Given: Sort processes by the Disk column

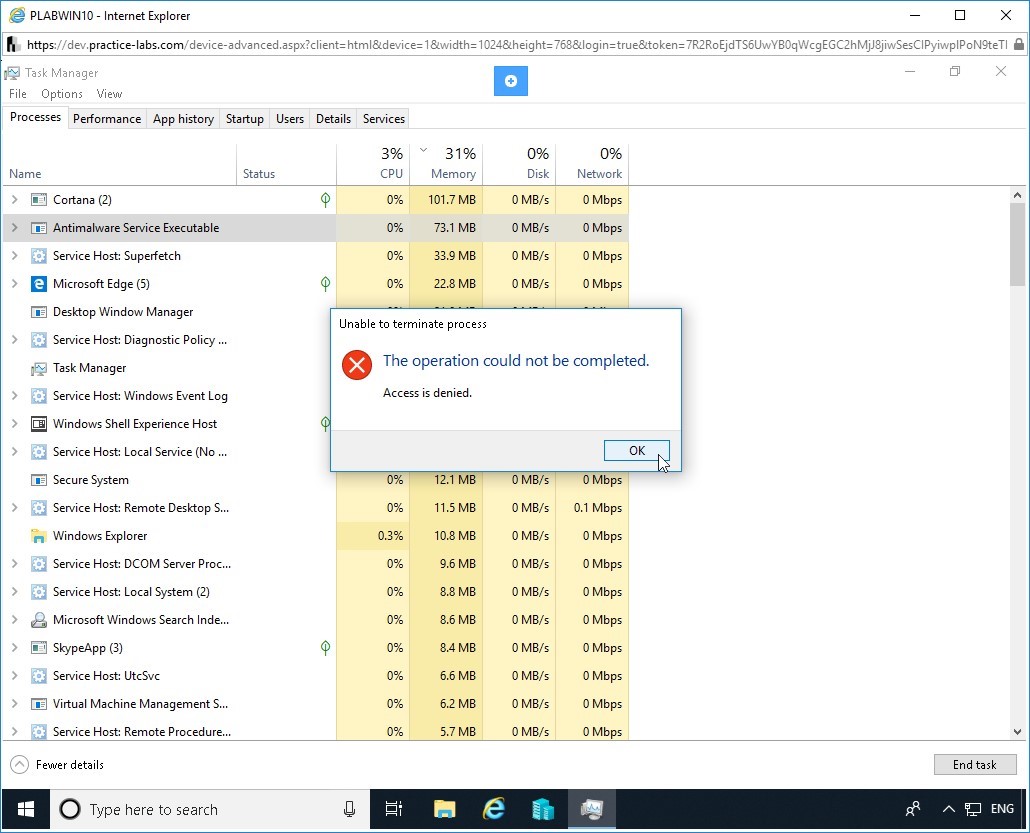Looking at the screenshot, I should tap(519, 164).
